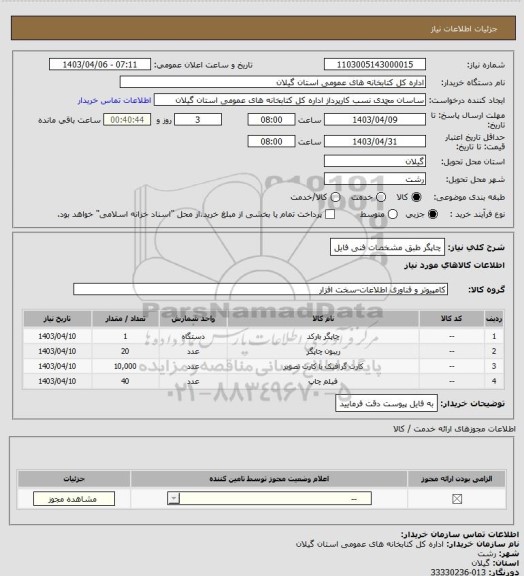This screenshot has height=576, width=524.
Task: Select the ریبون چاپگر item name
Action: pyautogui.click(x=323, y=352)
